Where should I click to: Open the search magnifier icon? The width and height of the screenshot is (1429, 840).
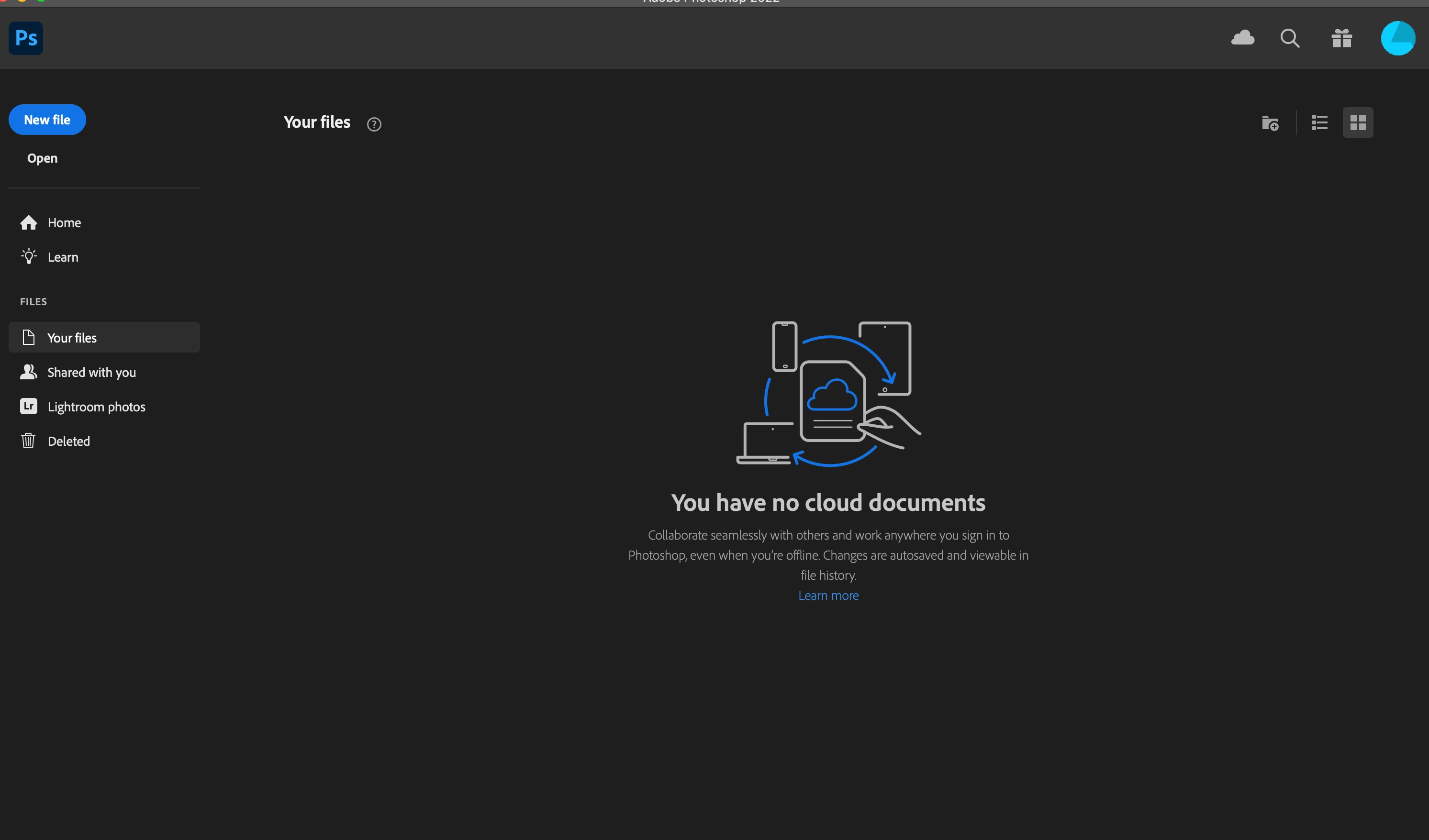coord(1290,38)
